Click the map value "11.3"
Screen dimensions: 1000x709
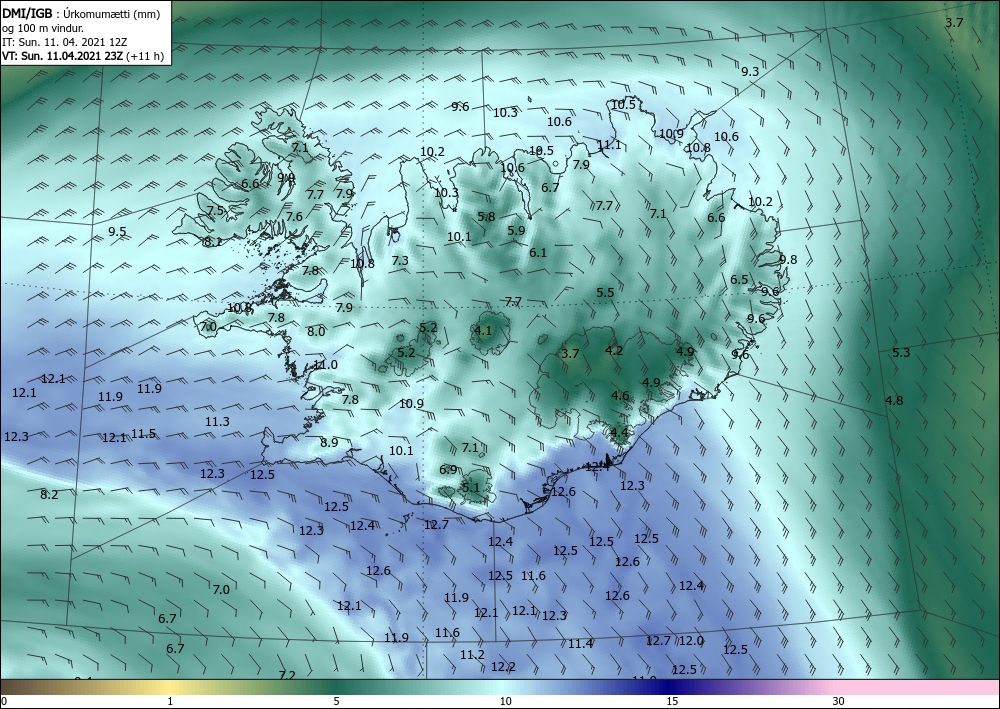pos(217,421)
